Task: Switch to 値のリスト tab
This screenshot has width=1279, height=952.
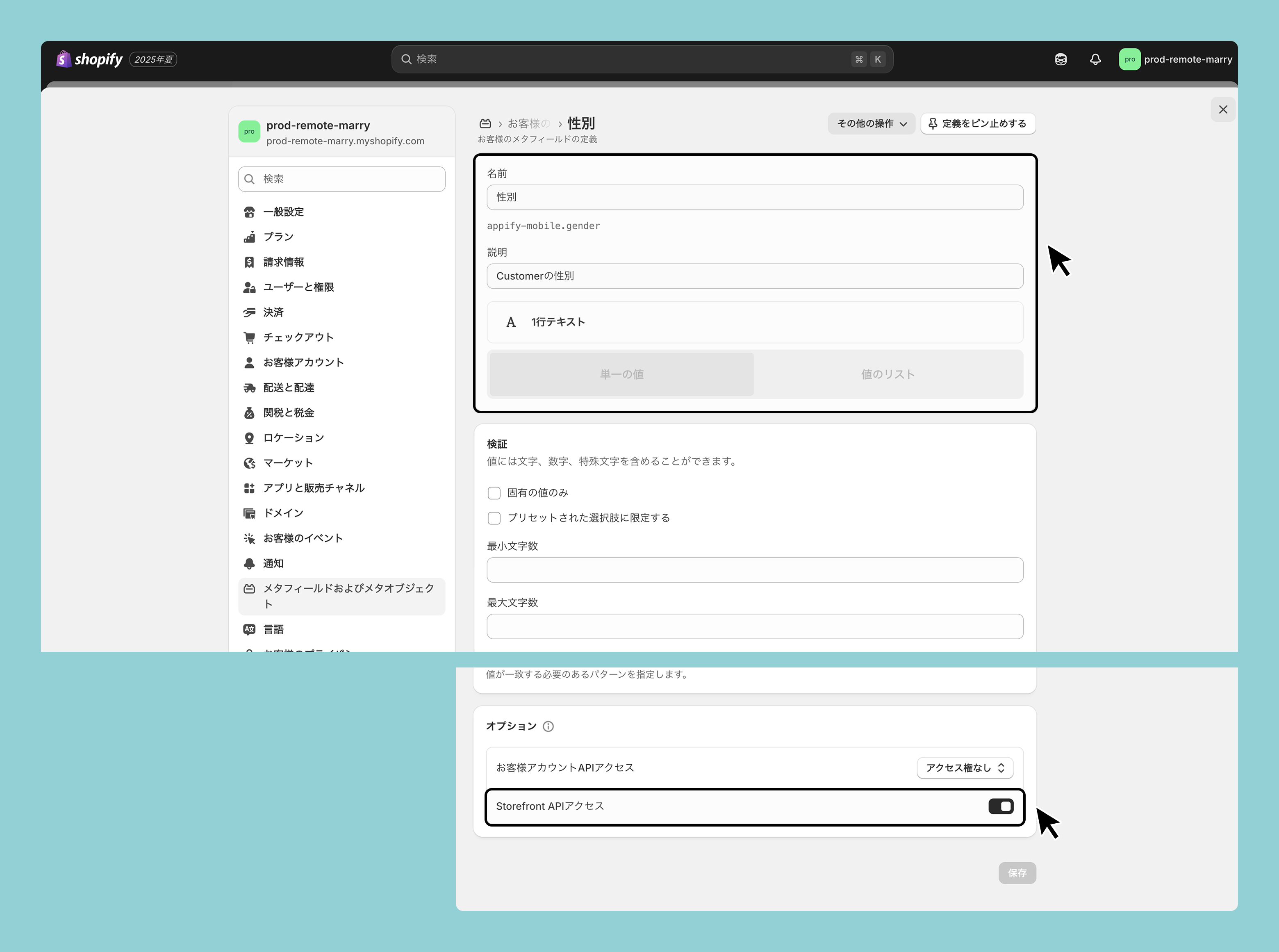Action: pos(887,374)
